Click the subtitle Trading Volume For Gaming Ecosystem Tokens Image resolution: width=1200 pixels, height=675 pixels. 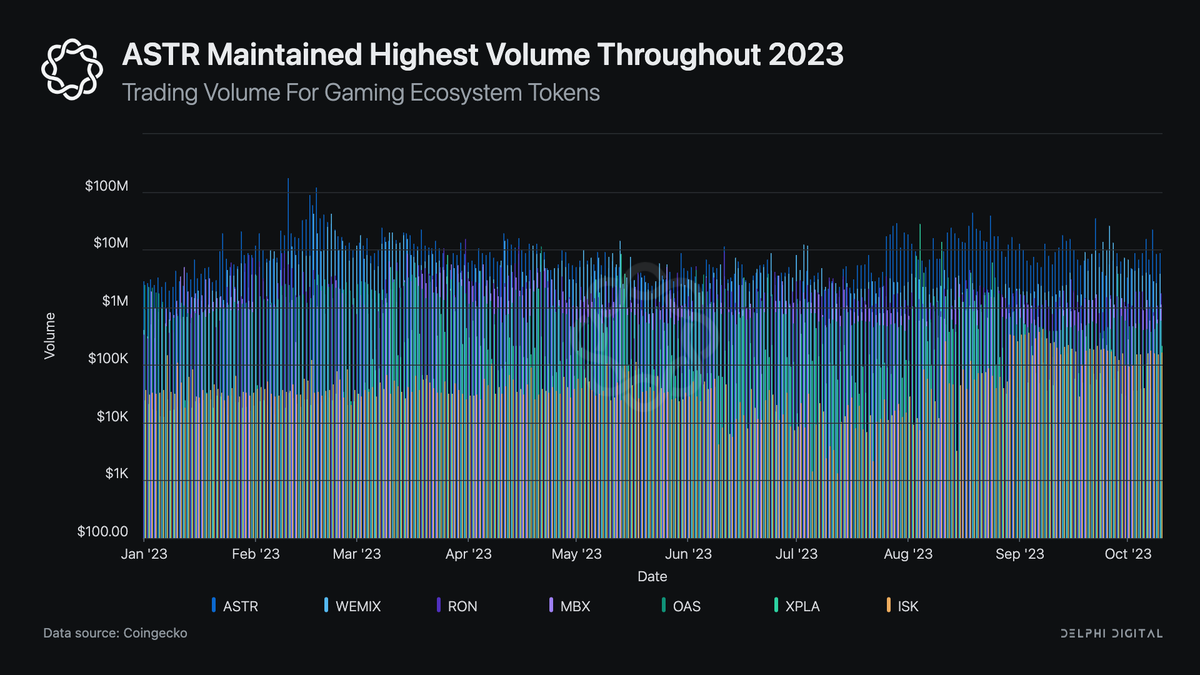click(360, 94)
